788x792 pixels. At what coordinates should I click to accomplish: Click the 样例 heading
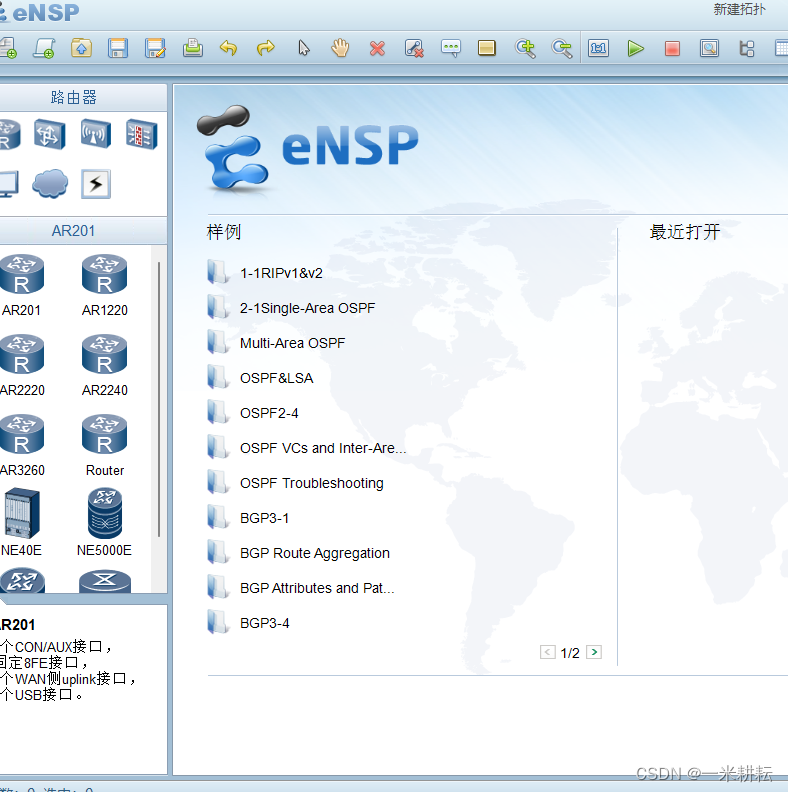tap(224, 232)
